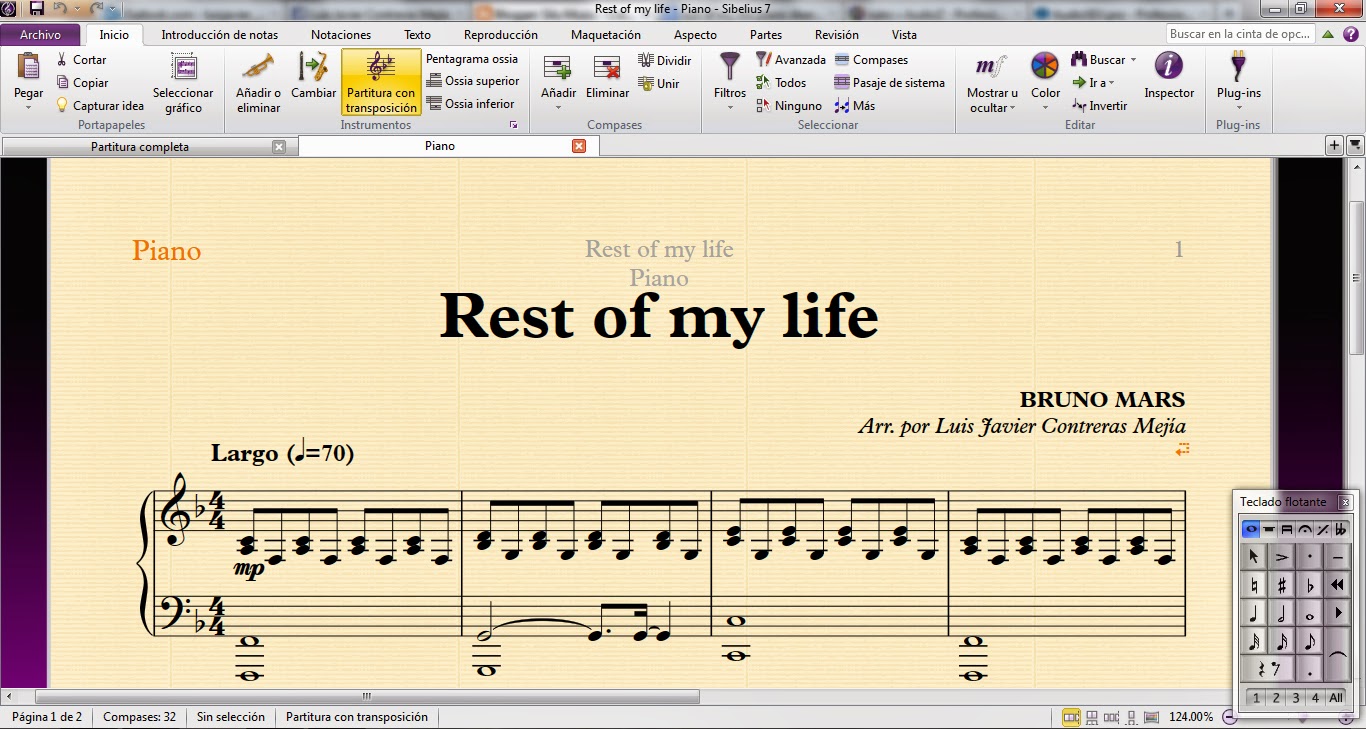Select first keypad layout tab (common notes)

click(x=1250, y=529)
